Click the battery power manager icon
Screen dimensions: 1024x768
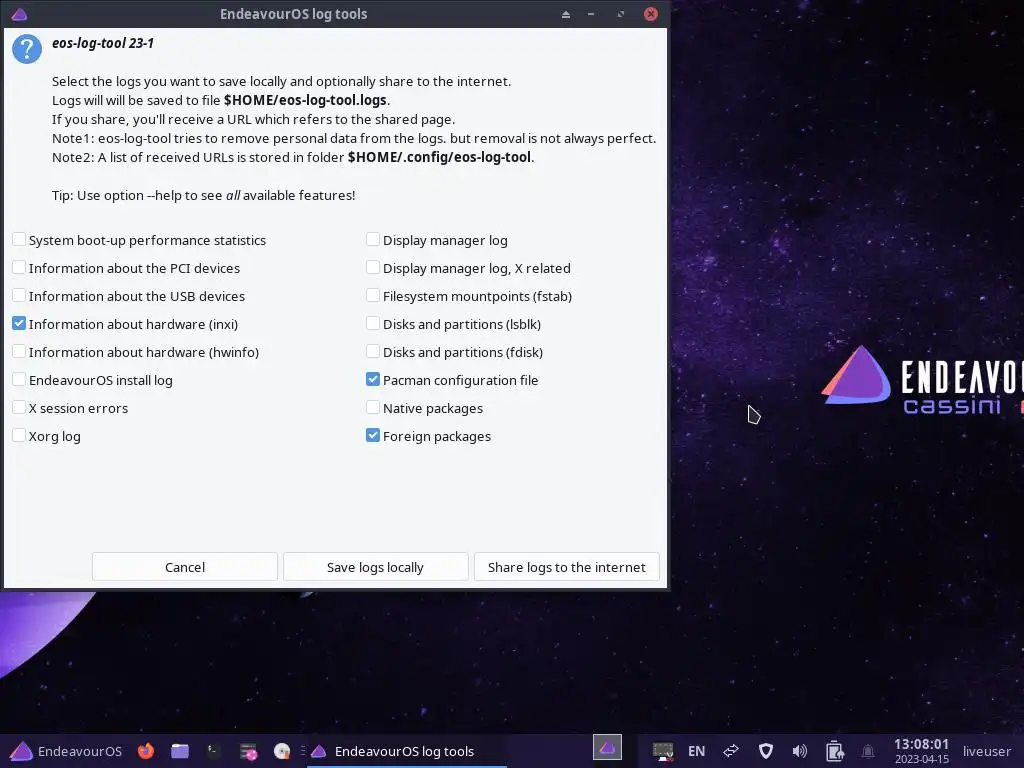click(835, 751)
